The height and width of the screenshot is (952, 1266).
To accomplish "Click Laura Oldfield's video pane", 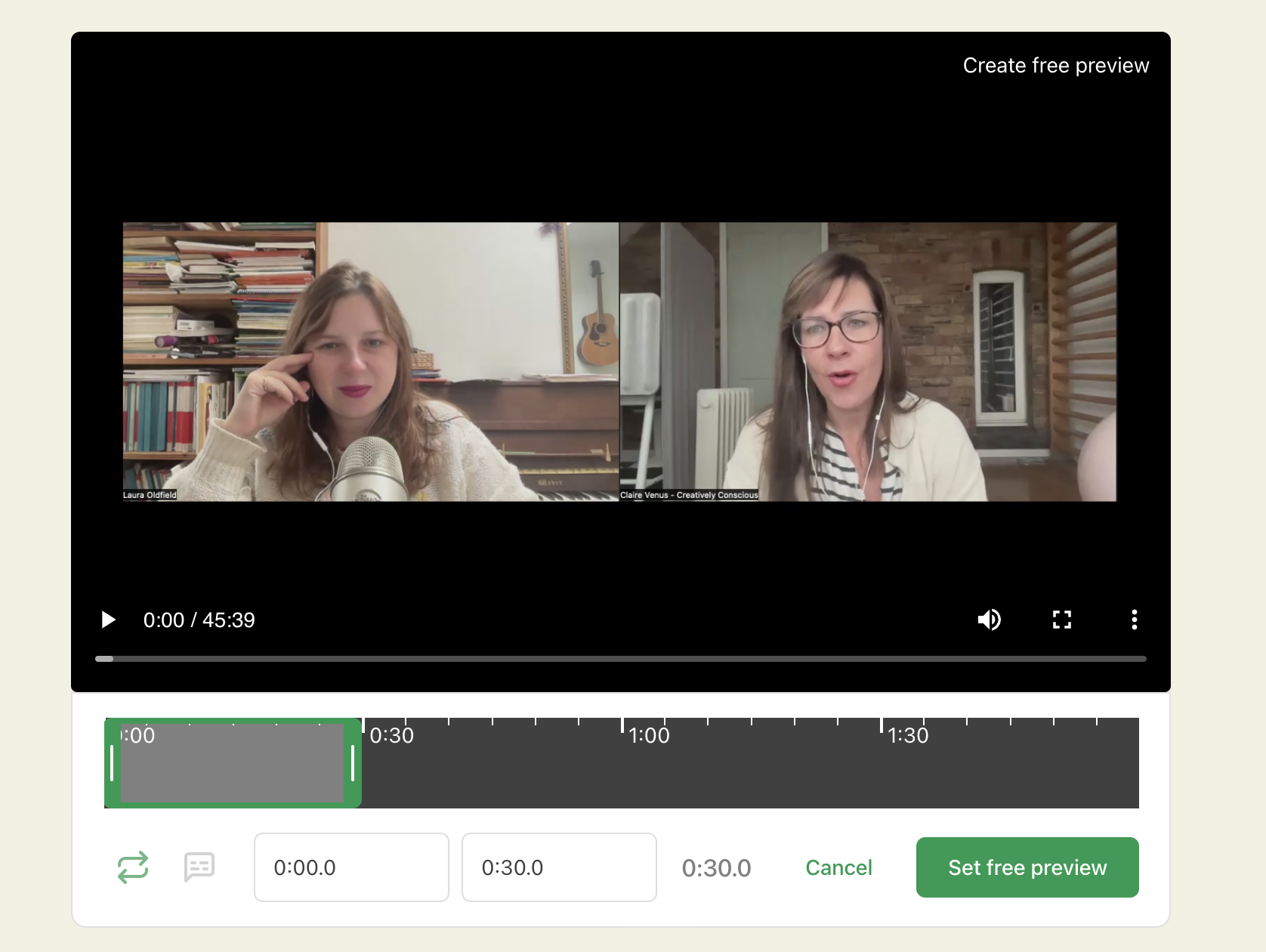I will pos(370,361).
